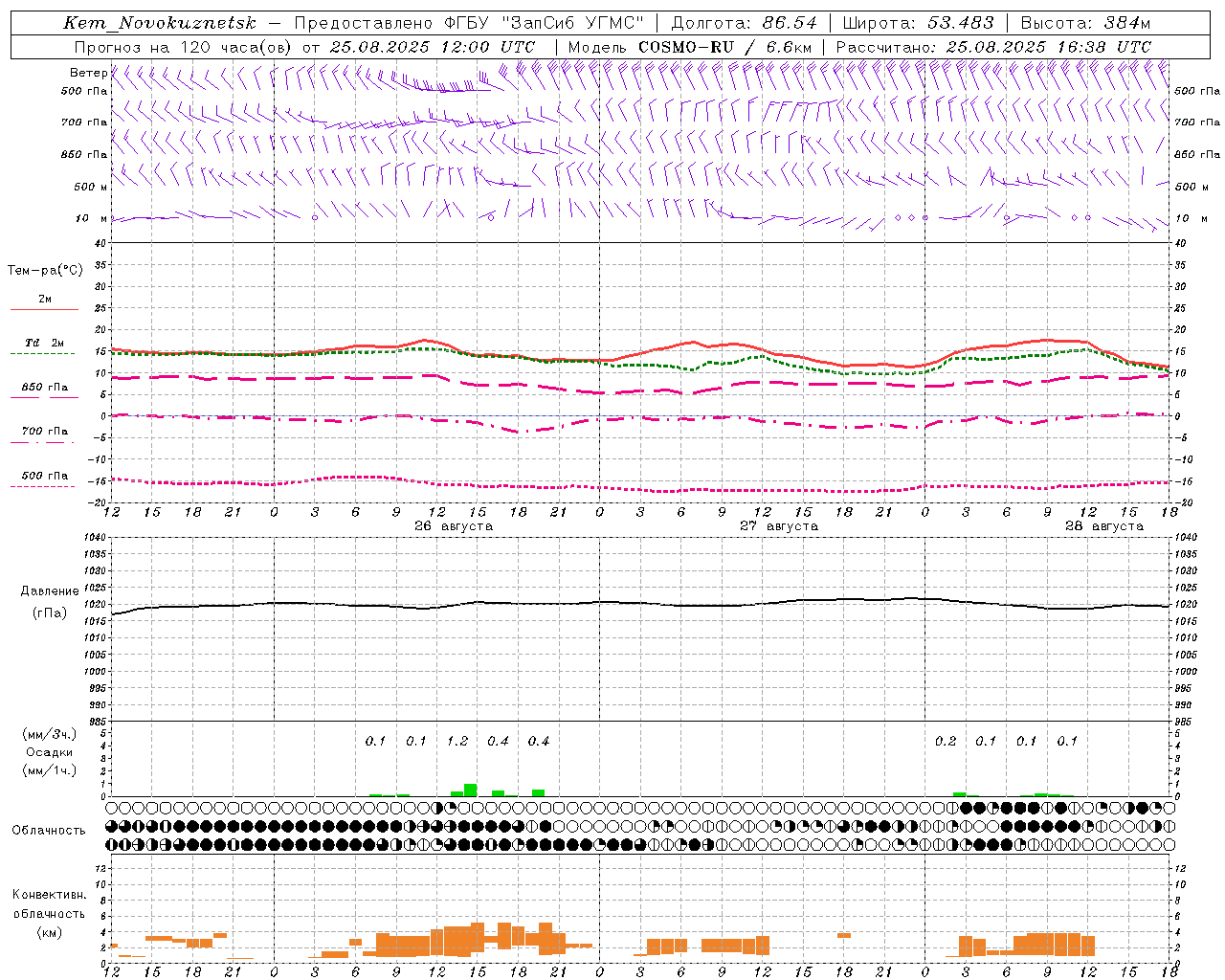Image resolution: width=1225 pixels, height=980 pixels.
Task: Click the forecast start '25.08.2025 12:00 UTC'
Action: point(433,47)
